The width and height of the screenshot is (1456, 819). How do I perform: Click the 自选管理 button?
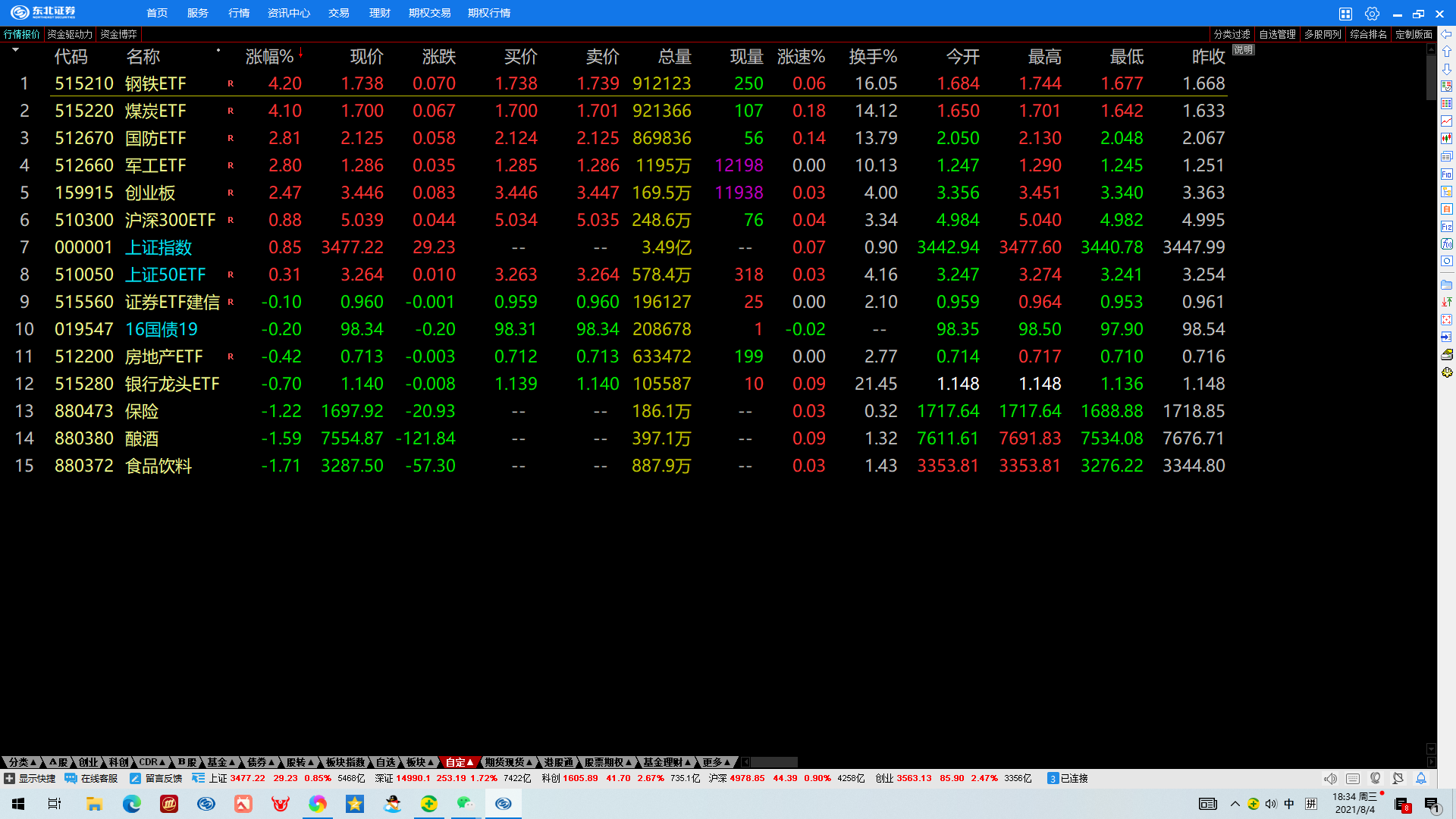tap(1277, 34)
